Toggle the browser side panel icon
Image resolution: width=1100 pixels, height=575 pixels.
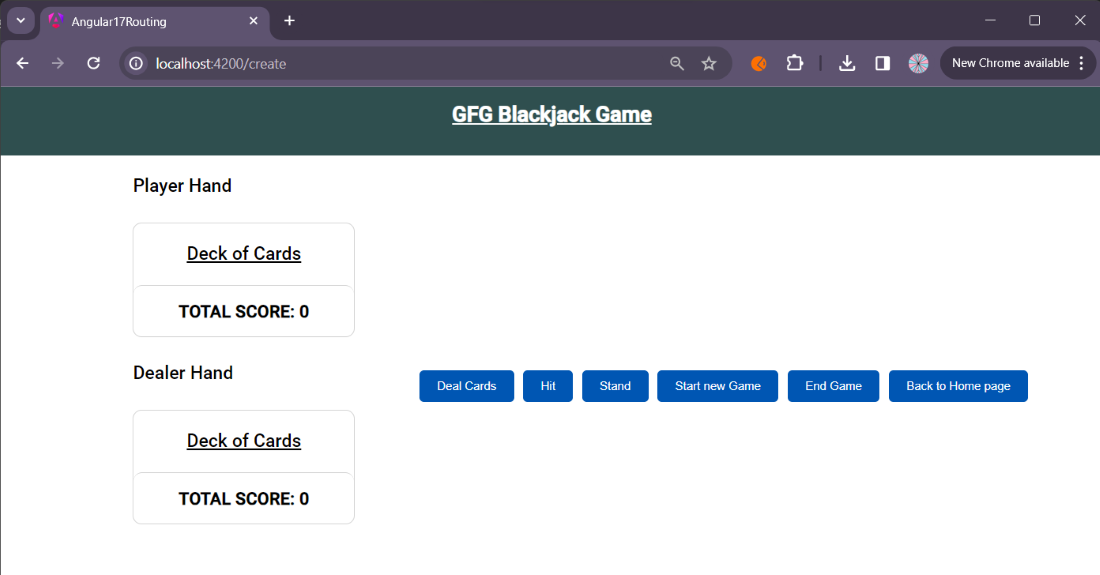[883, 64]
